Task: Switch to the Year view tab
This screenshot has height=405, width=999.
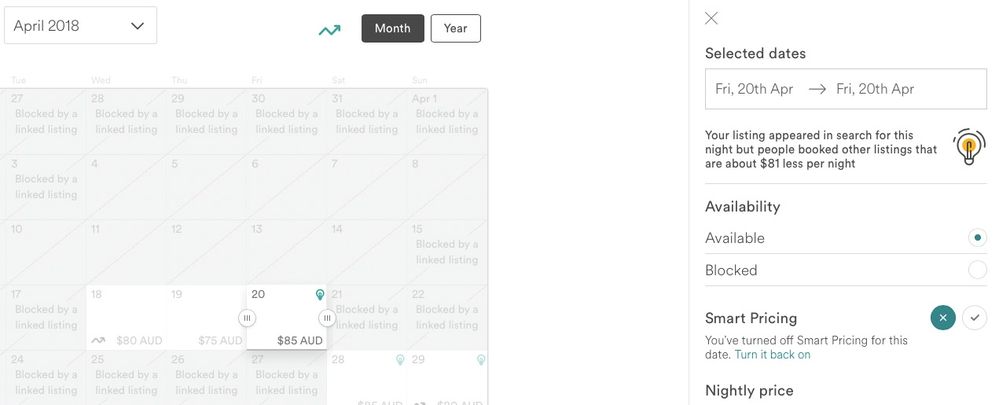Action: (455, 28)
